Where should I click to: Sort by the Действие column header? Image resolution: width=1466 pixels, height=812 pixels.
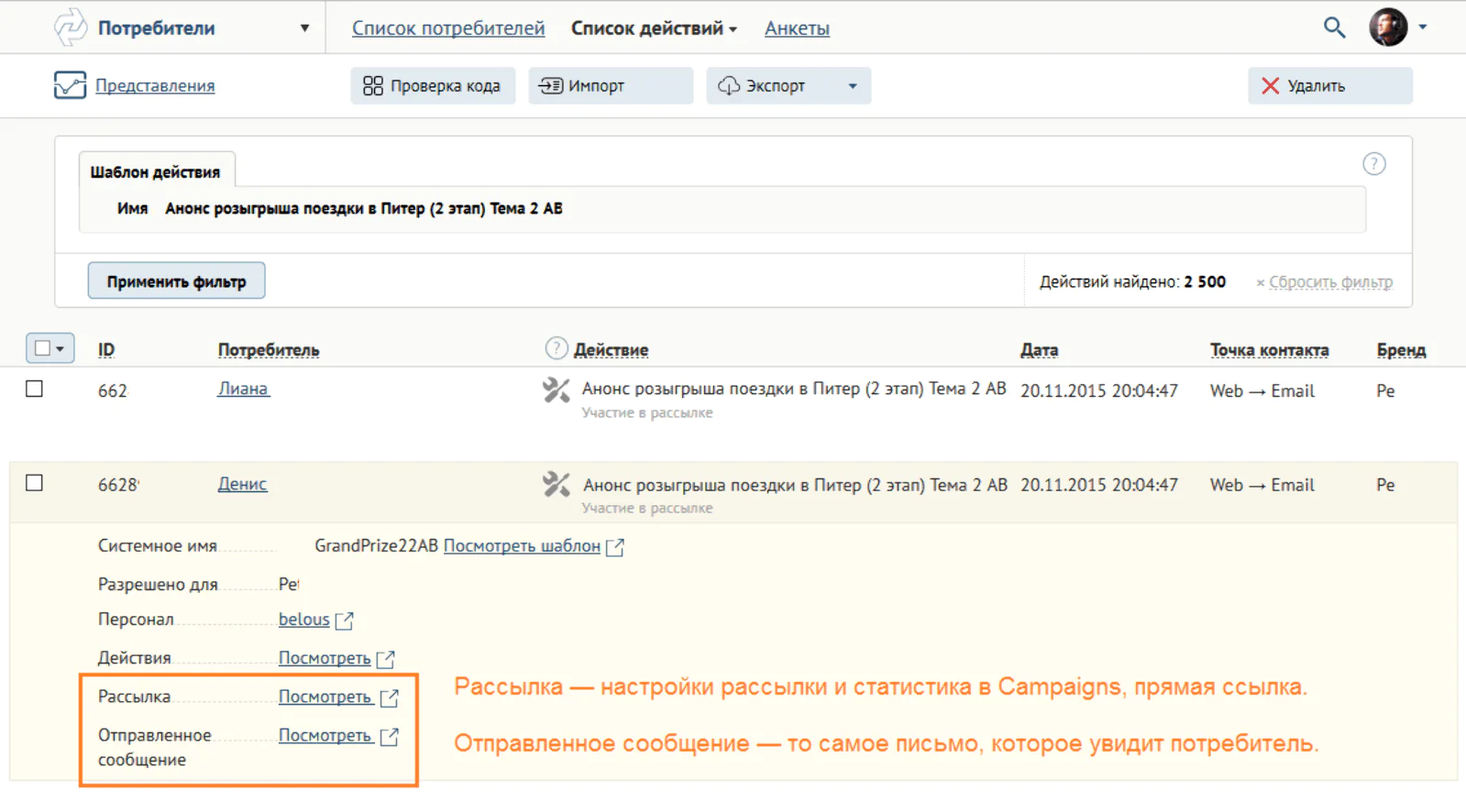pyautogui.click(x=611, y=350)
